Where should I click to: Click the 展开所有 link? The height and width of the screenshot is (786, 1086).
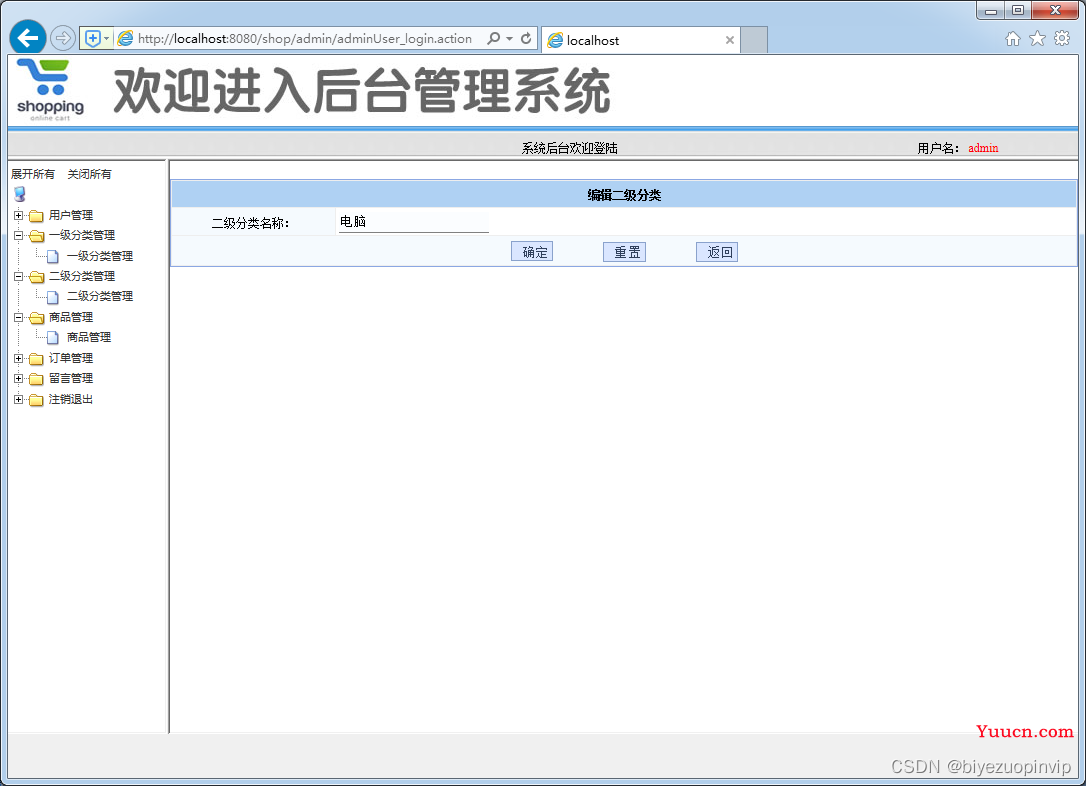point(33,174)
